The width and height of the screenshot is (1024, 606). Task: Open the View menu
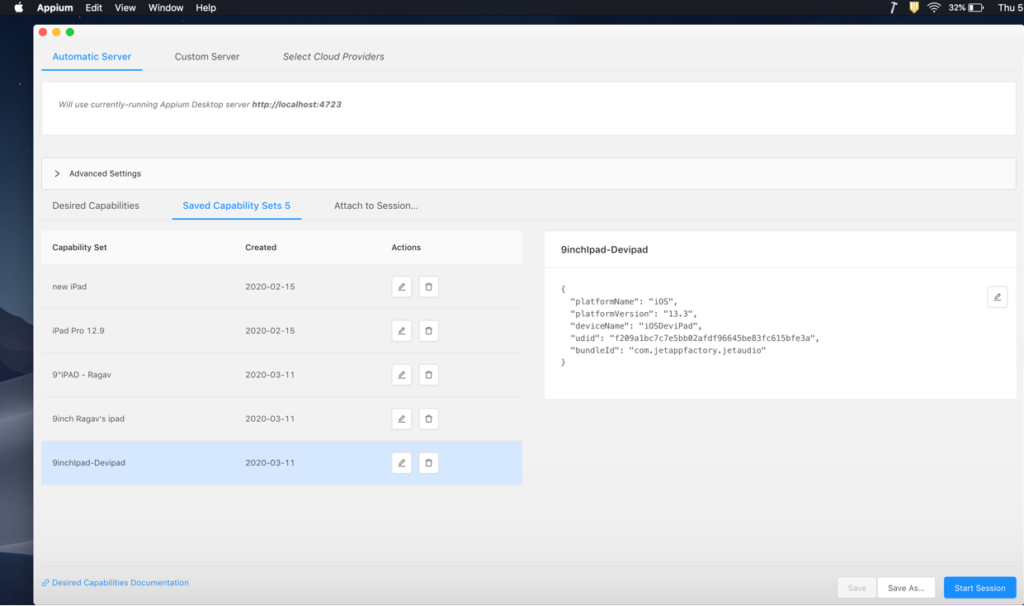[125, 8]
